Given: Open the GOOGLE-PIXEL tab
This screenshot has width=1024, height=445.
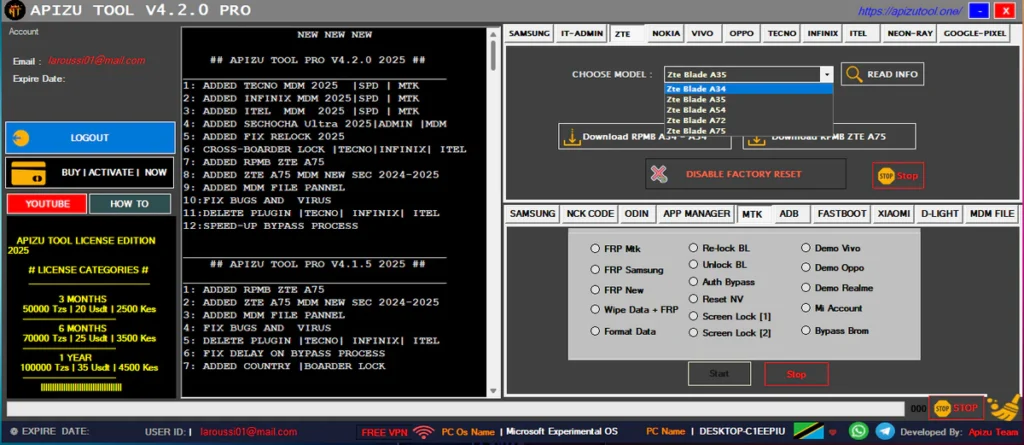Looking at the screenshot, I should [x=974, y=33].
